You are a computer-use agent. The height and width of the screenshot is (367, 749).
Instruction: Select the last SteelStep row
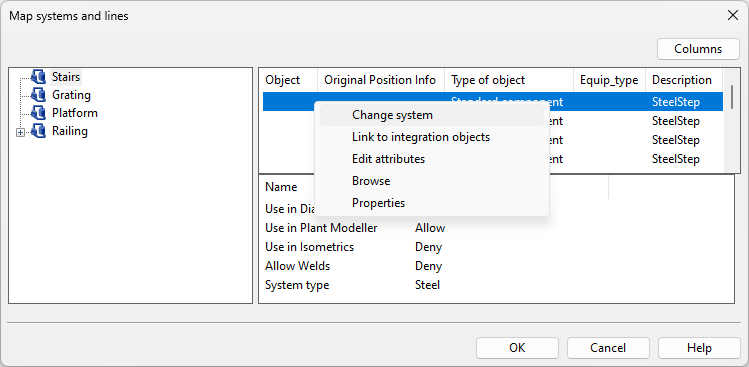click(492, 159)
